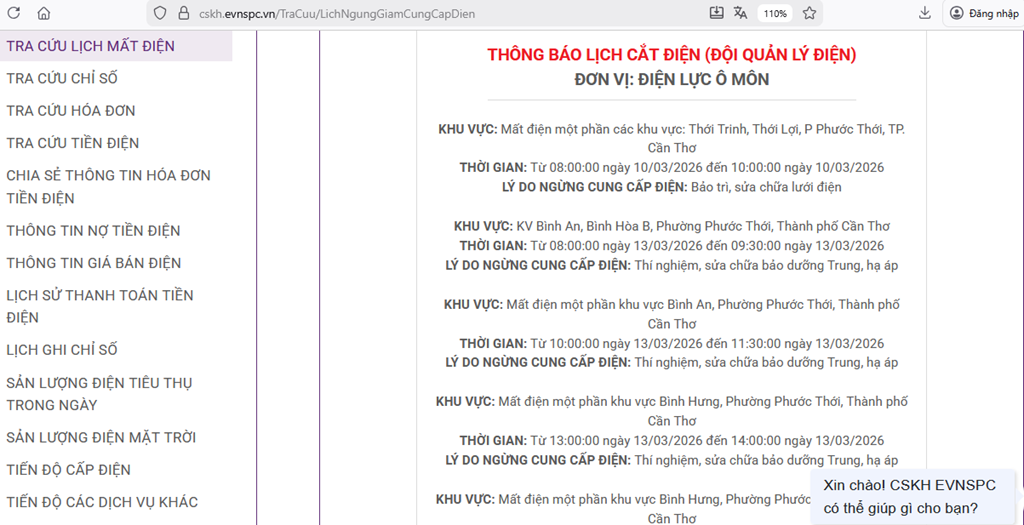Viewport: 1024px width, 525px height.
Task: Select SẢN LƯỢNG ĐIỆN MẶT TRỜI
Action: coord(101,437)
